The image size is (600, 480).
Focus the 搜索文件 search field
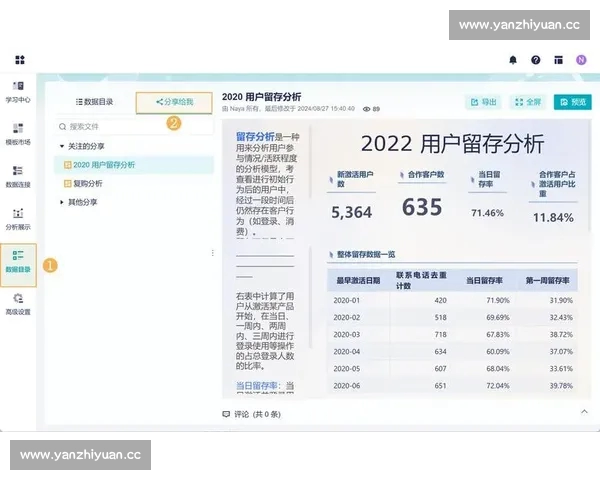(x=134, y=127)
